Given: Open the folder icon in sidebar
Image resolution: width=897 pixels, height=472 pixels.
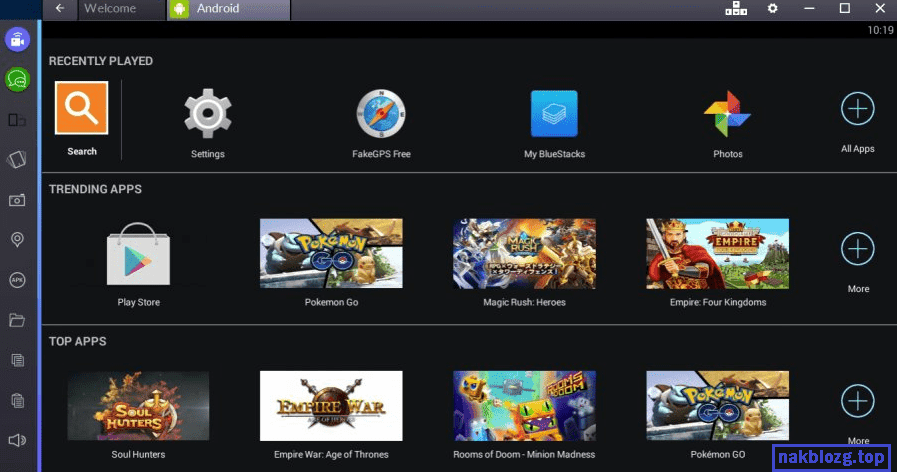Looking at the screenshot, I should [x=17, y=320].
